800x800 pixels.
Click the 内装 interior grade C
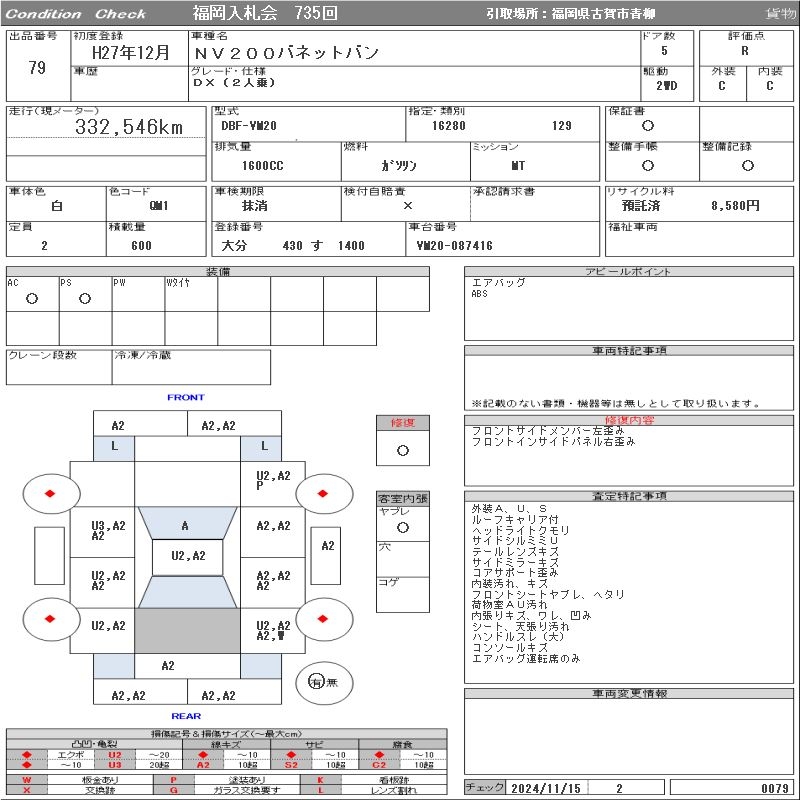(769, 86)
